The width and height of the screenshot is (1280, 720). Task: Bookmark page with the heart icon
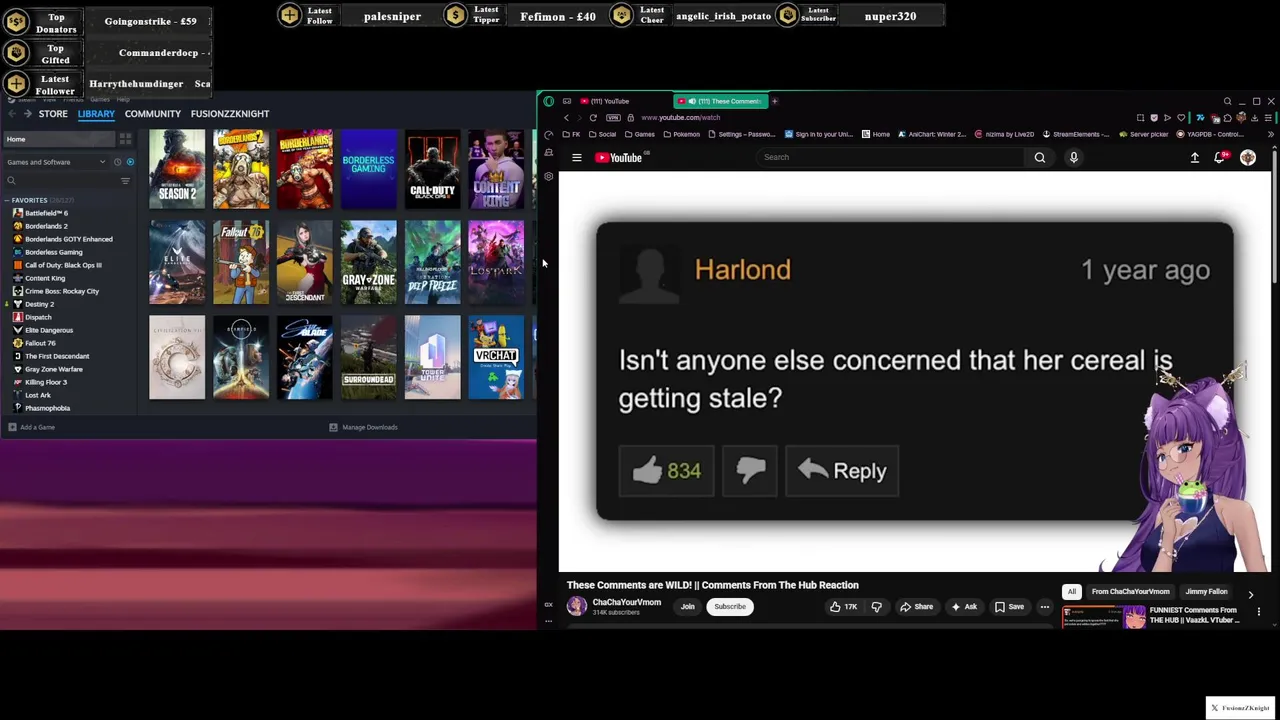click(1181, 118)
